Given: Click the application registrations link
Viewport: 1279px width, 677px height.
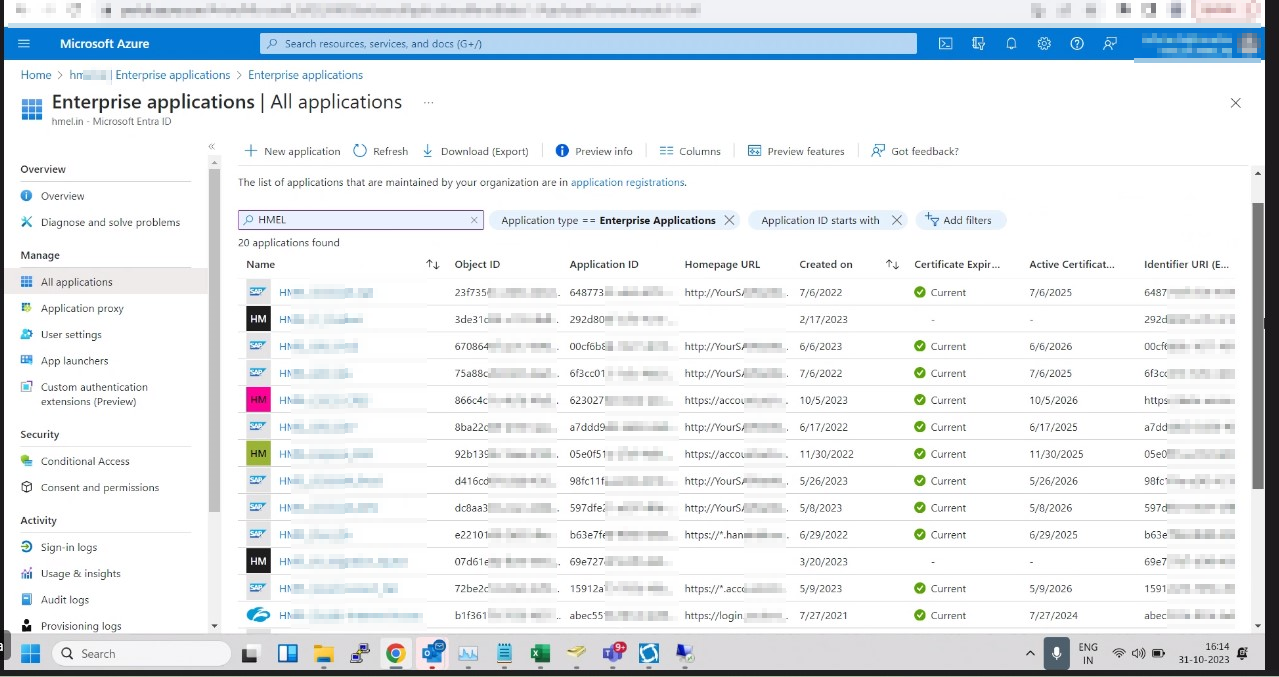Looking at the screenshot, I should point(627,183).
